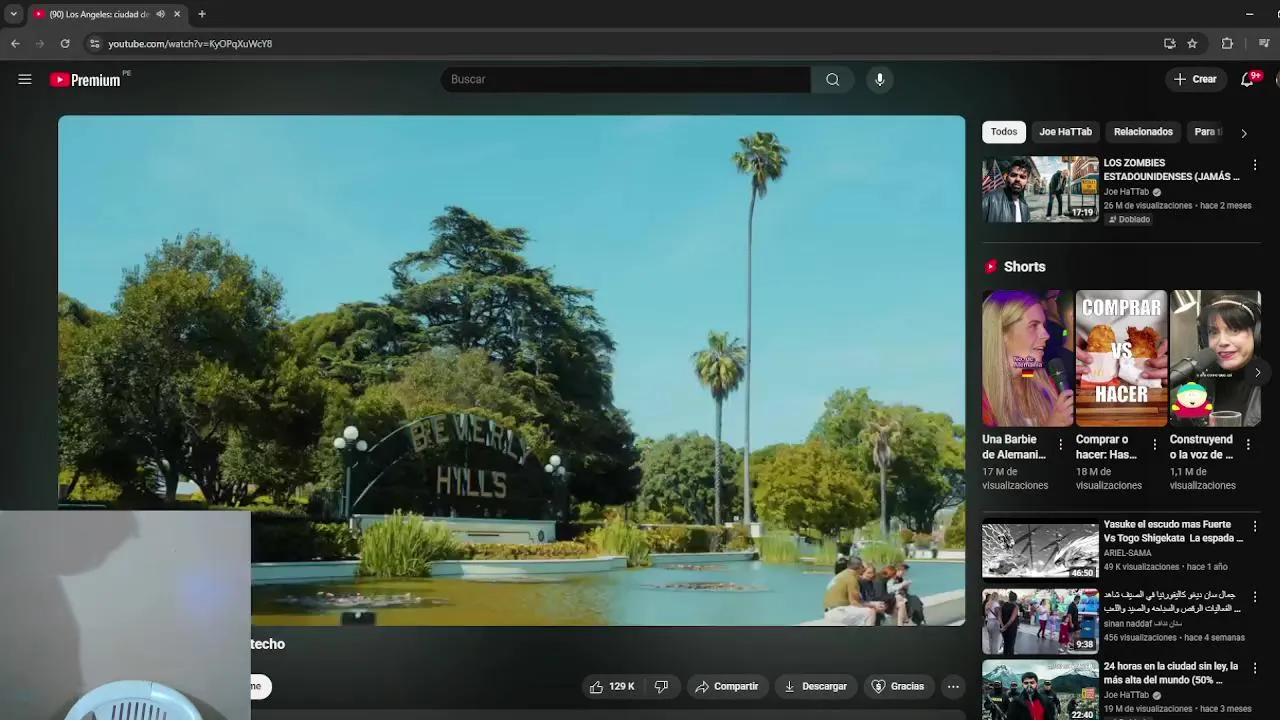Open the tab search dropdown arrow
Viewport: 1280px width, 720px height.
13,14
